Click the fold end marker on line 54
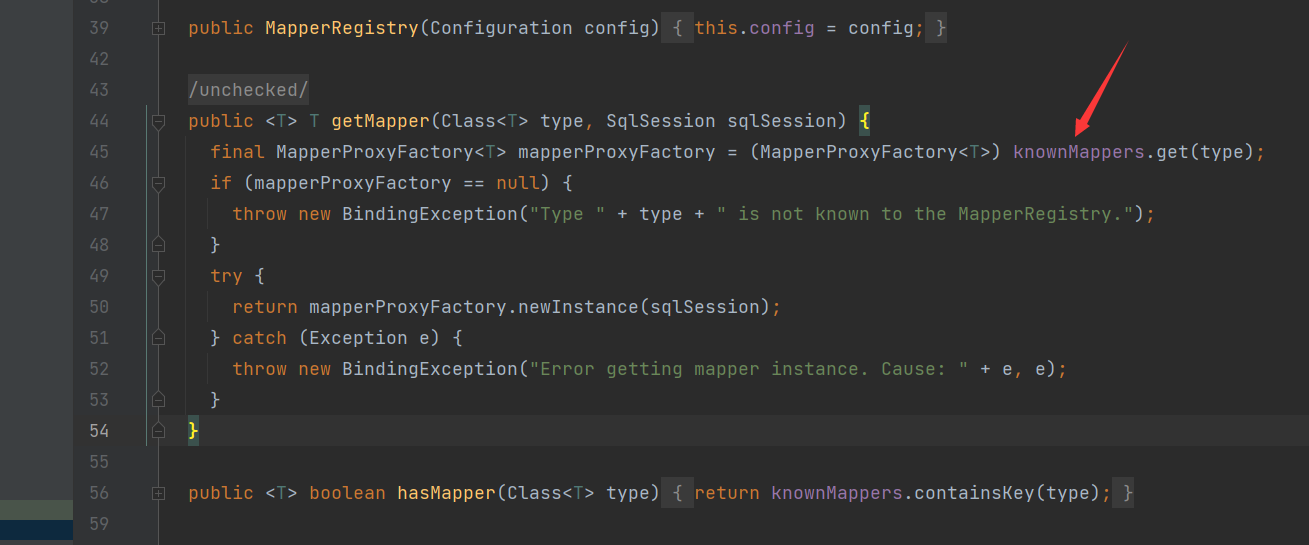The width and height of the screenshot is (1309, 545). point(158,431)
